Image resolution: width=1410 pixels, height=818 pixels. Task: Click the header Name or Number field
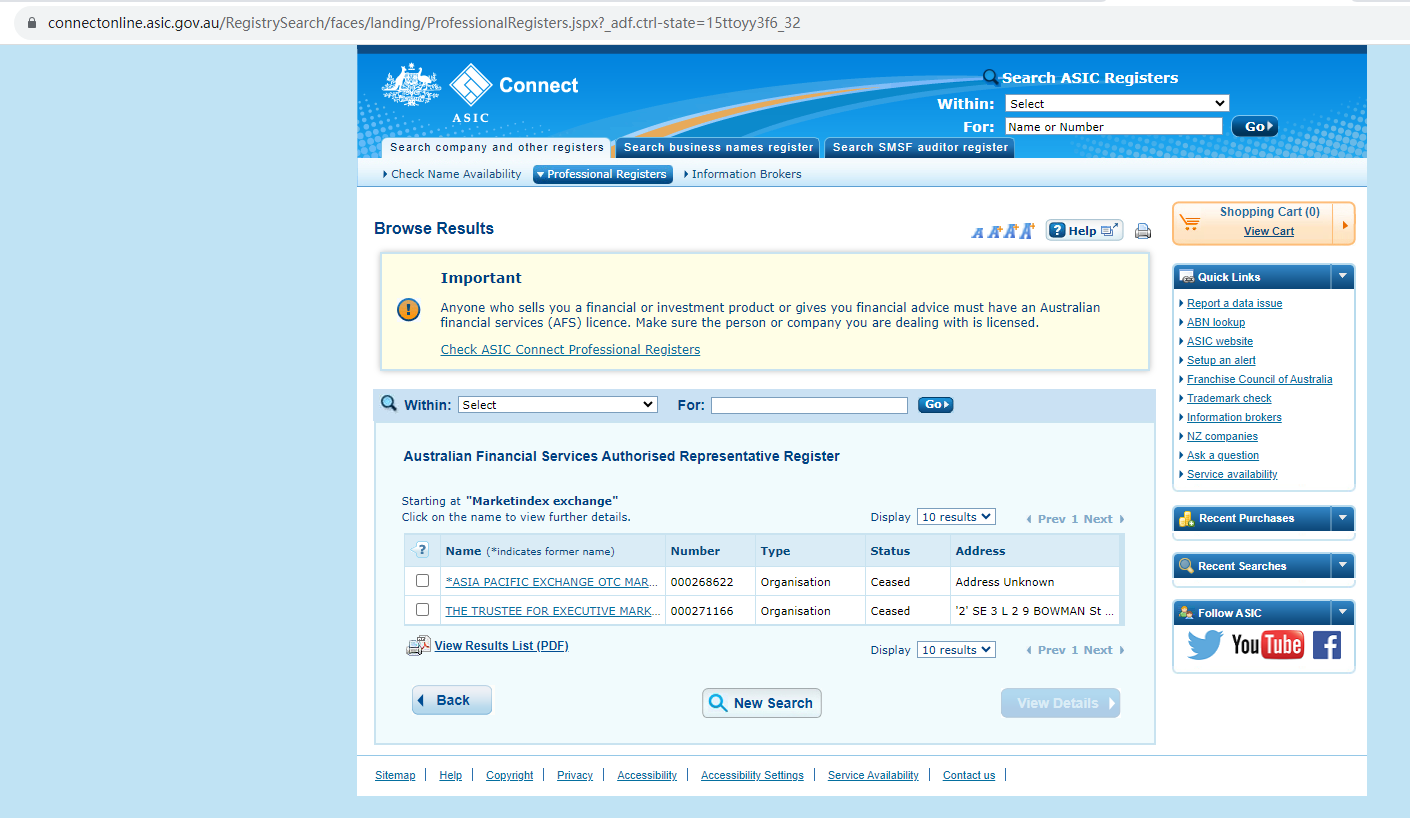(1113, 127)
